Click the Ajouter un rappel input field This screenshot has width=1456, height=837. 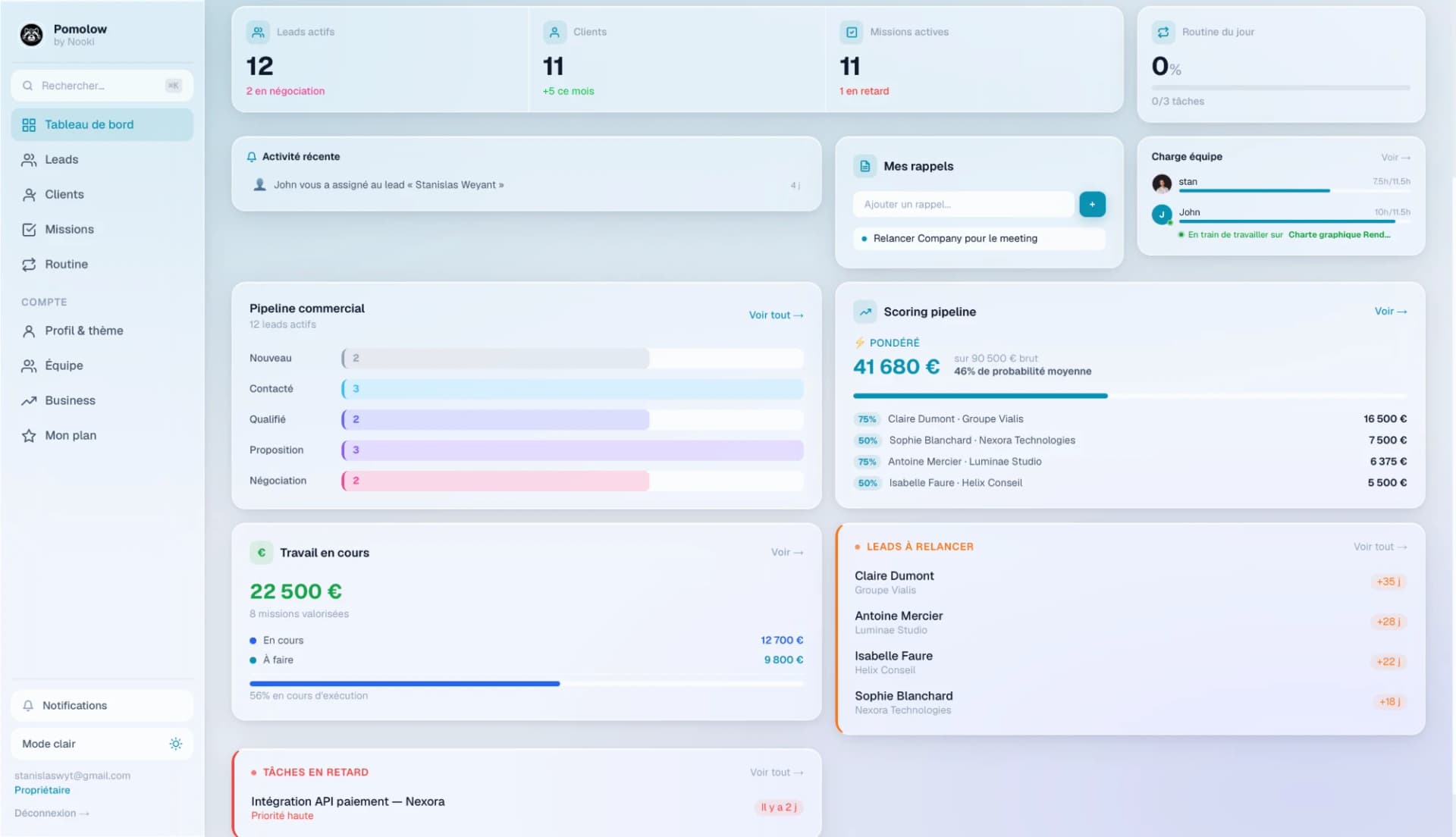[x=963, y=204]
